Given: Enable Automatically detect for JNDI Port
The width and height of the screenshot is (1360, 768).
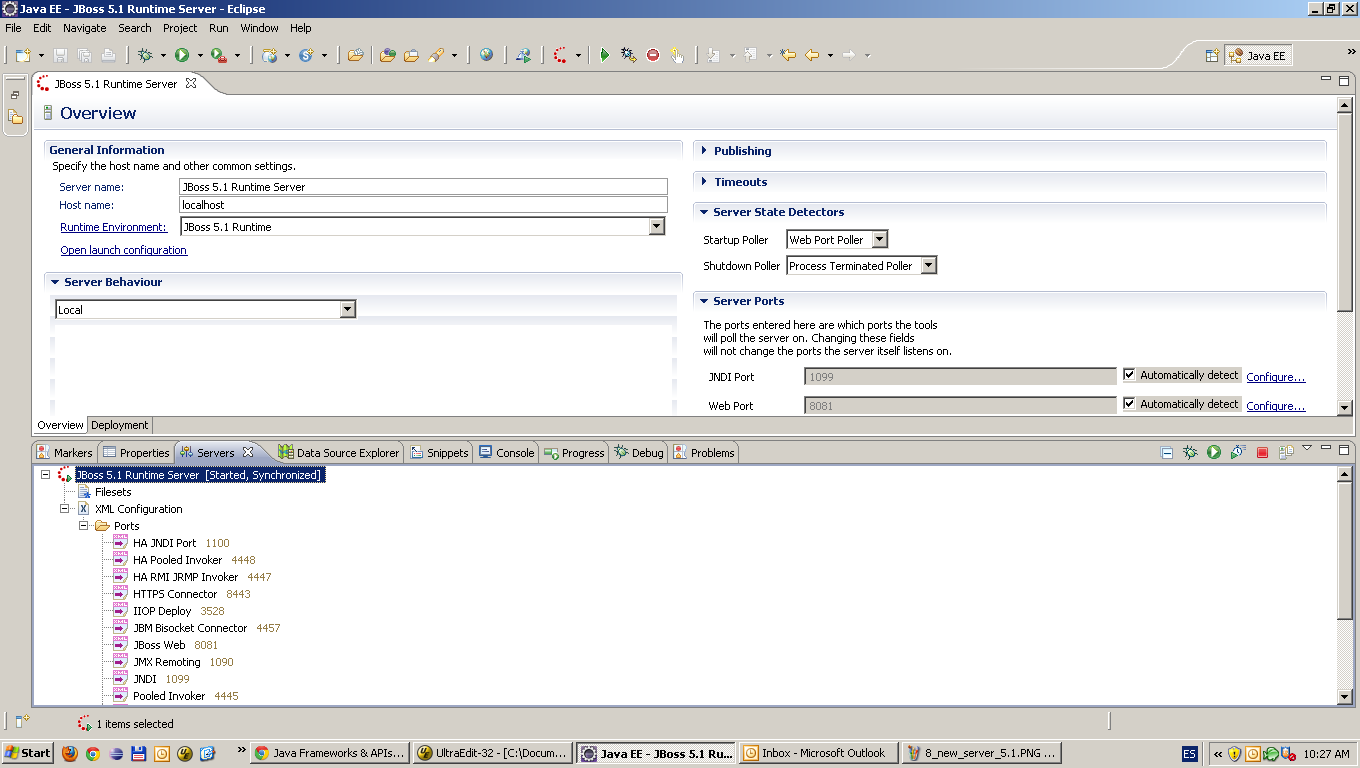Looking at the screenshot, I should (x=1131, y=375).
